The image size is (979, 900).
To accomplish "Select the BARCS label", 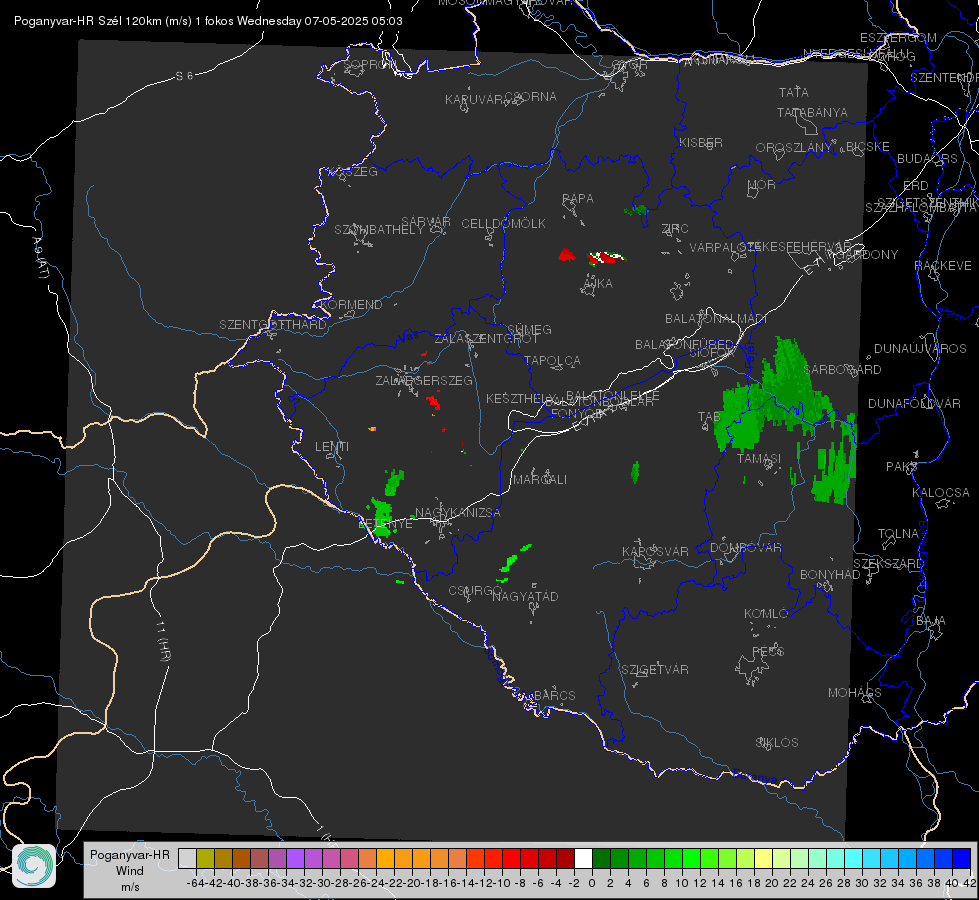I will [x=554, y=695].
